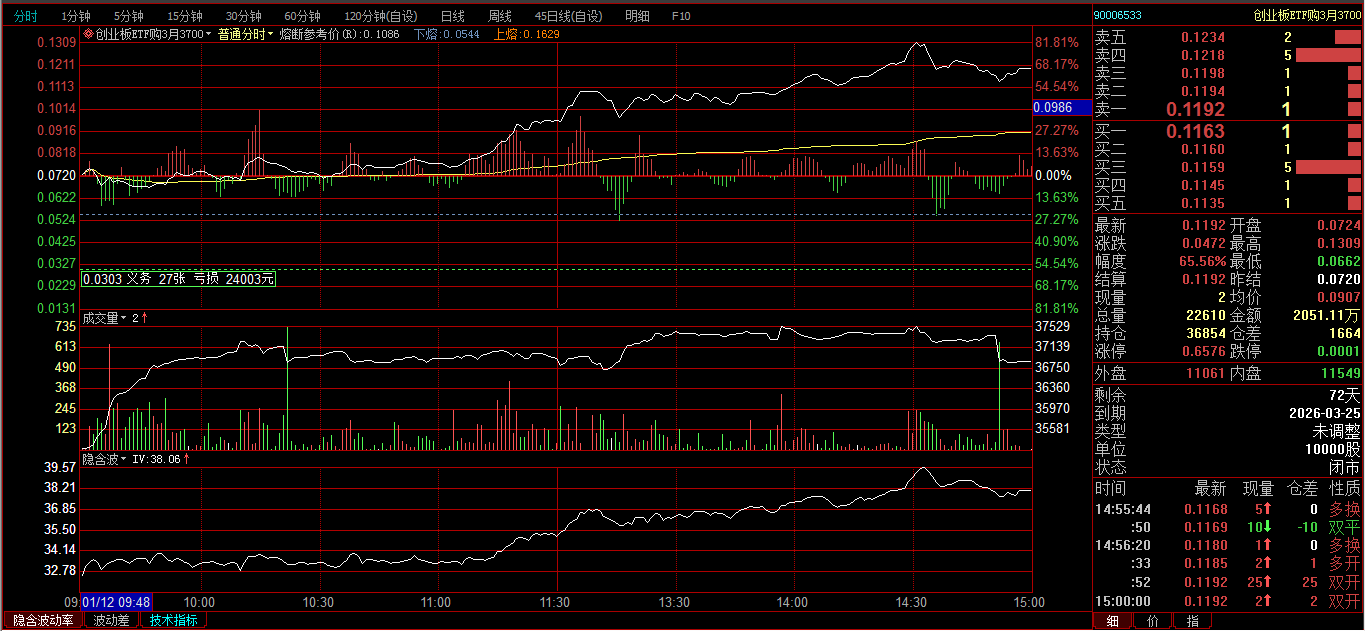Viewport: 1365px width, 631px height.
Task: Open the 创业板ETF购3月3700 contract dropdown
Action: coord(208,34)
